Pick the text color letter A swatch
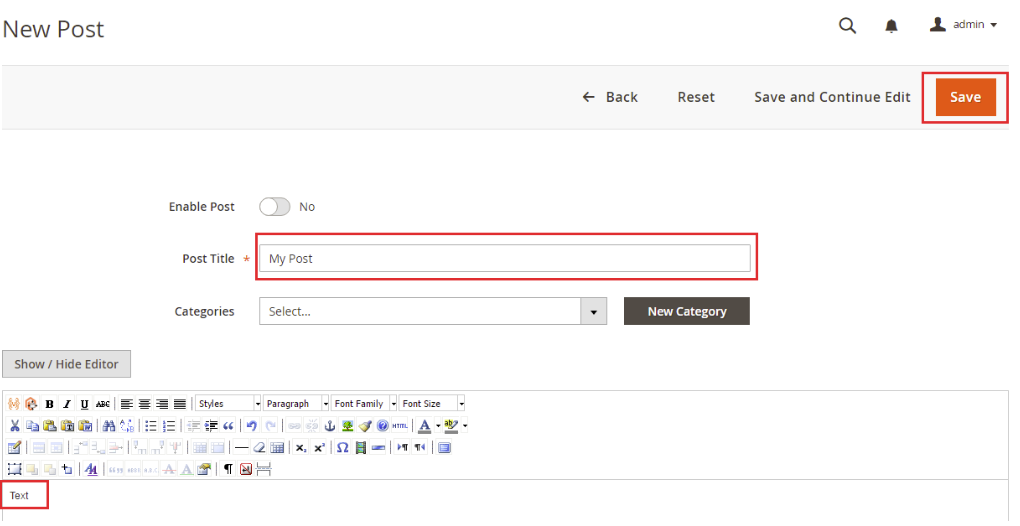 pyautogui.click(x=424, y=426)
